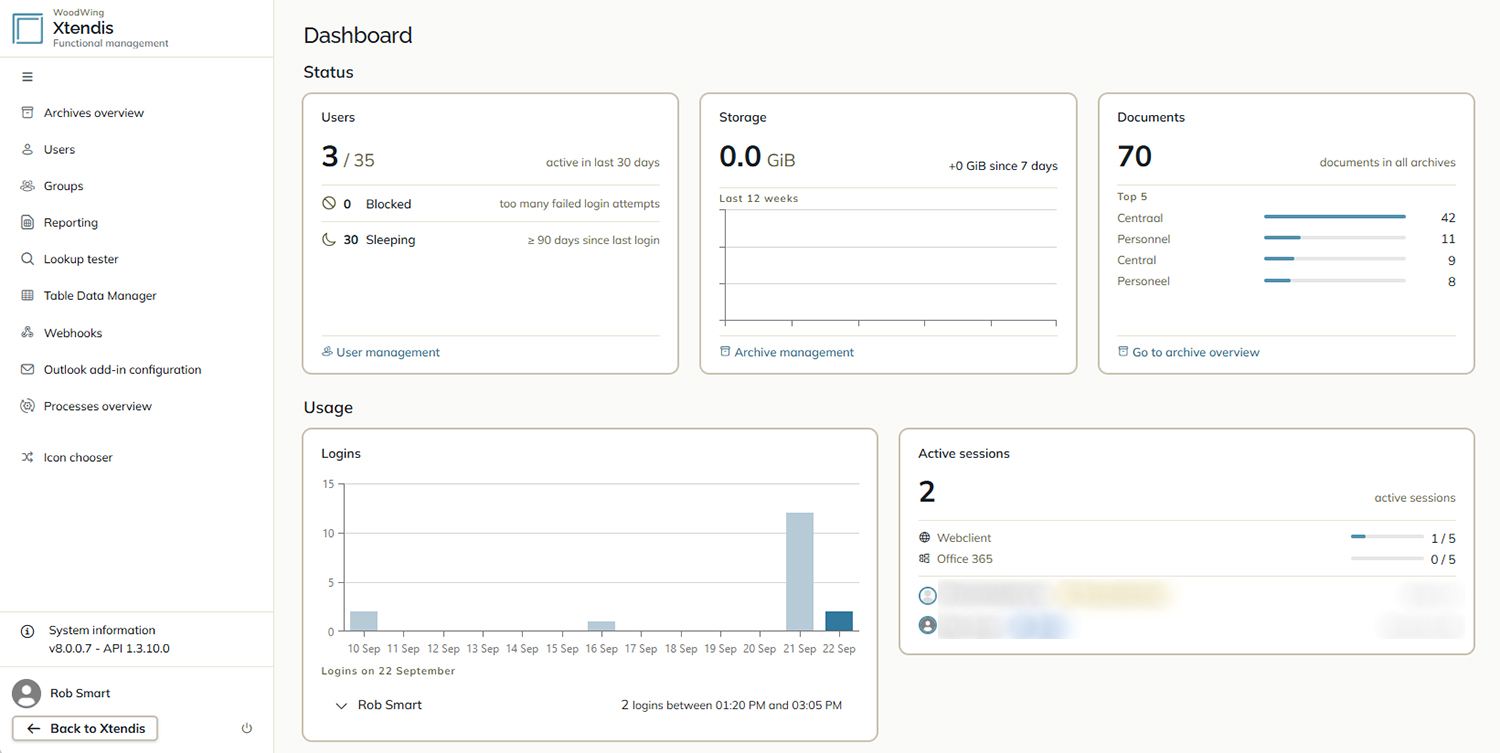Click the Webhooks sidebar icon
This screenshot has width=1500, height=753.
(27, 333)
